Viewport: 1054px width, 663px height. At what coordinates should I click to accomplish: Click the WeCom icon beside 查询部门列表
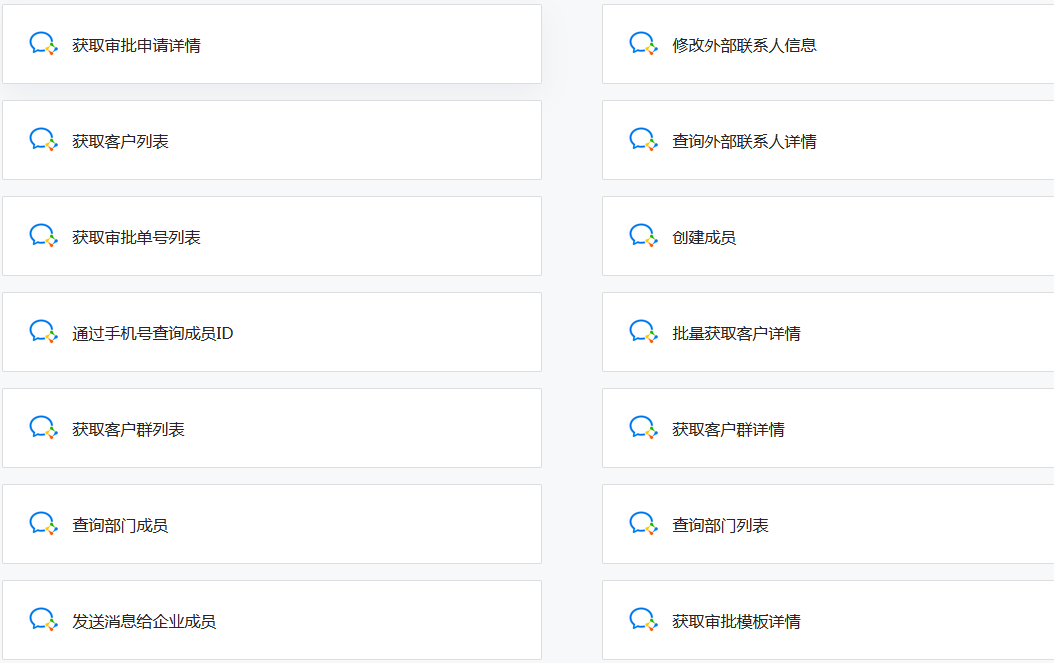click(643, 524)
